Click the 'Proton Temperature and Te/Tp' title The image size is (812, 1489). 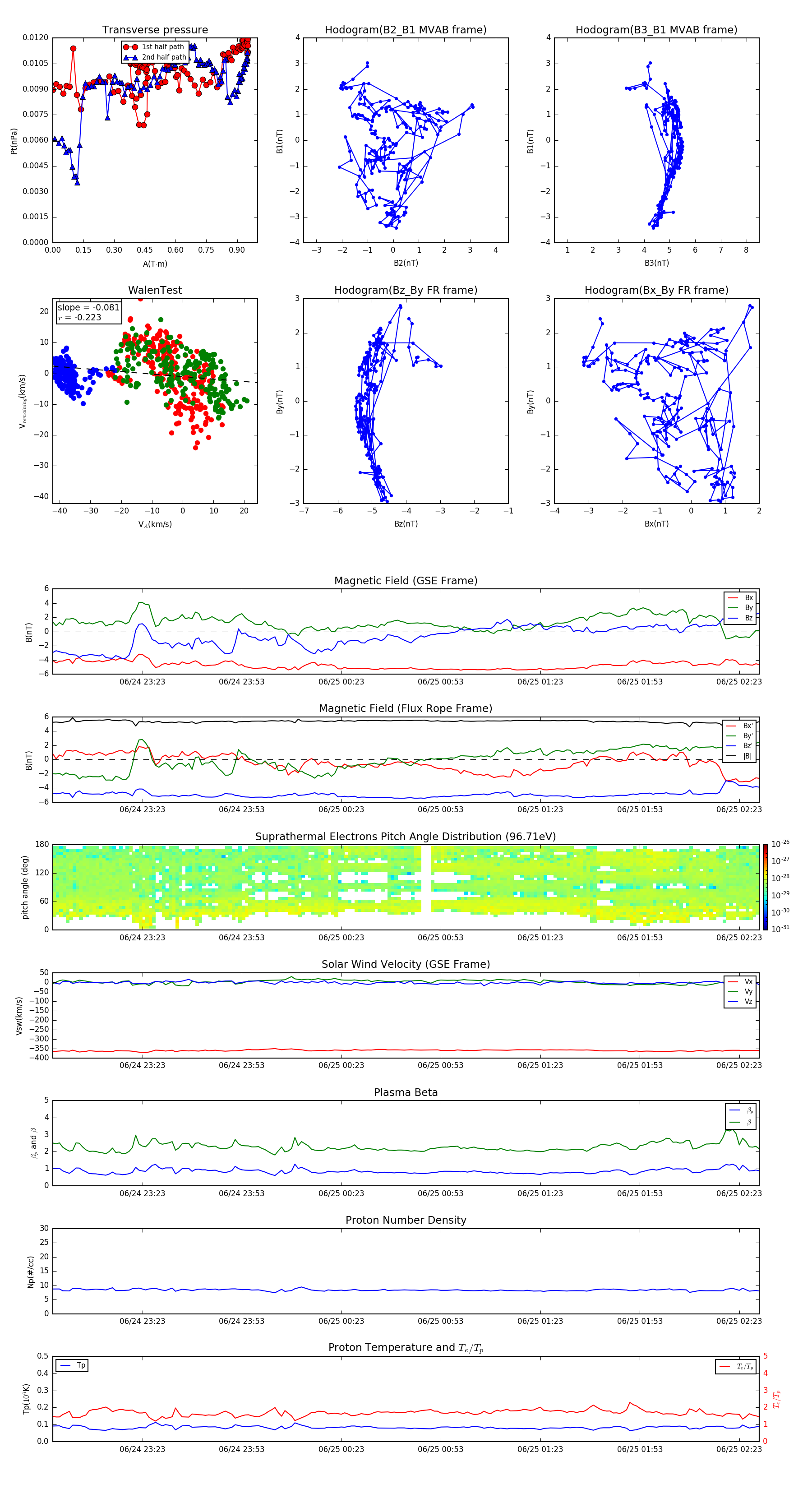click(x=406, y=1348)
